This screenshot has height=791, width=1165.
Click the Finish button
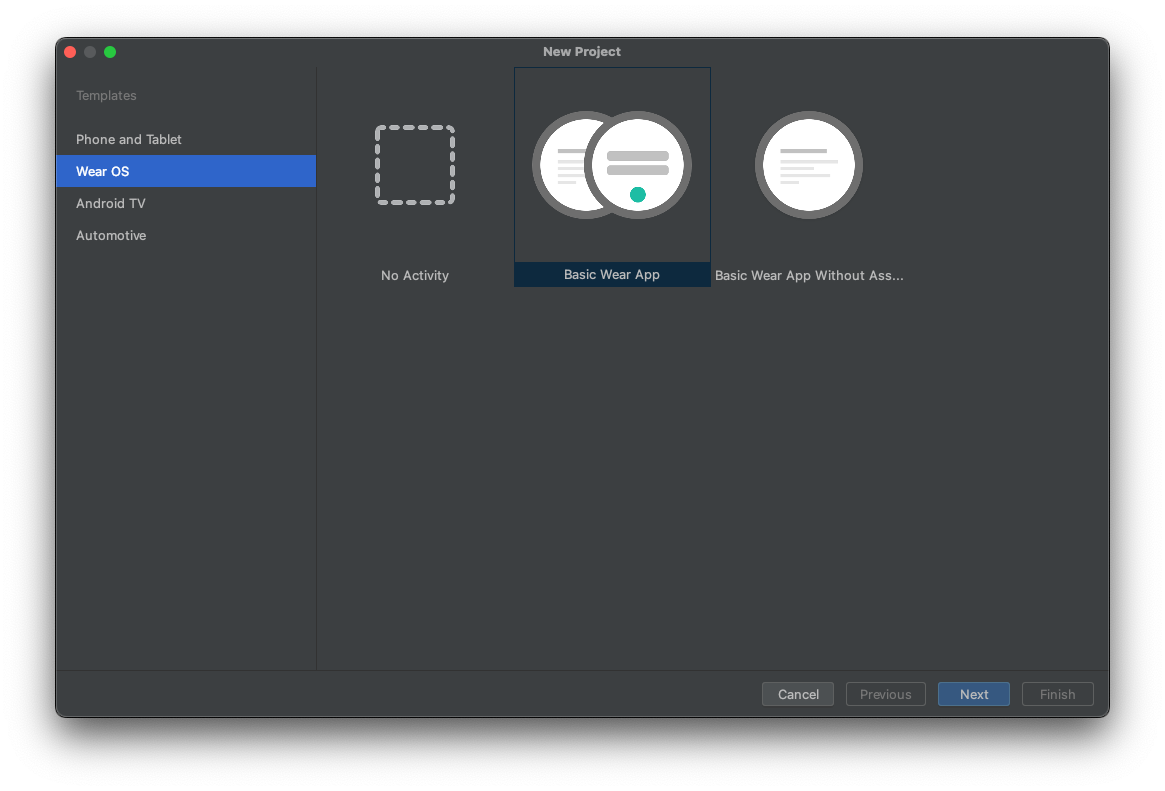tap(1058, 694)
